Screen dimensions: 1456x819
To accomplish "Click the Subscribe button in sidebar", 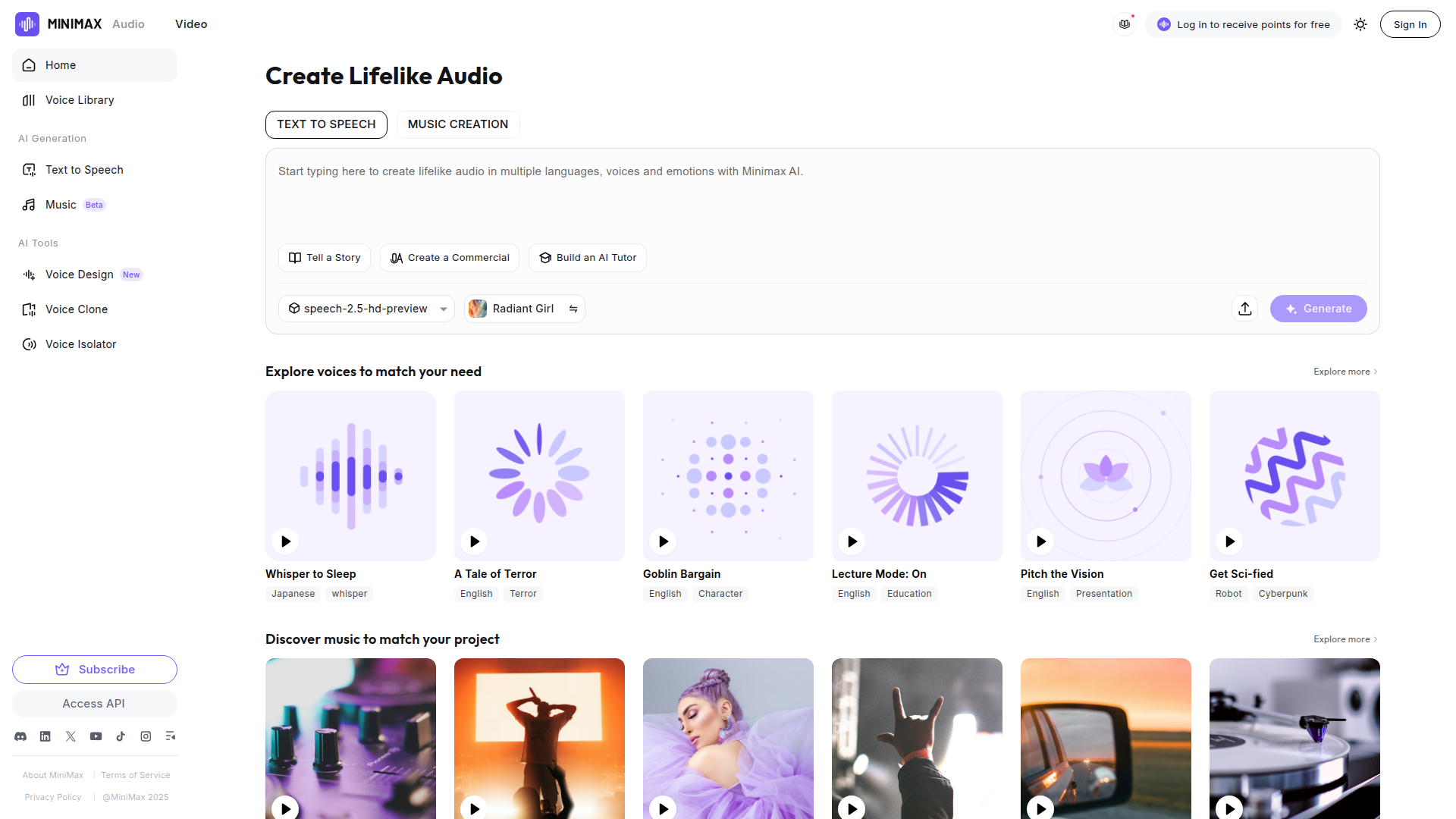I will click(x=95, y=670).
